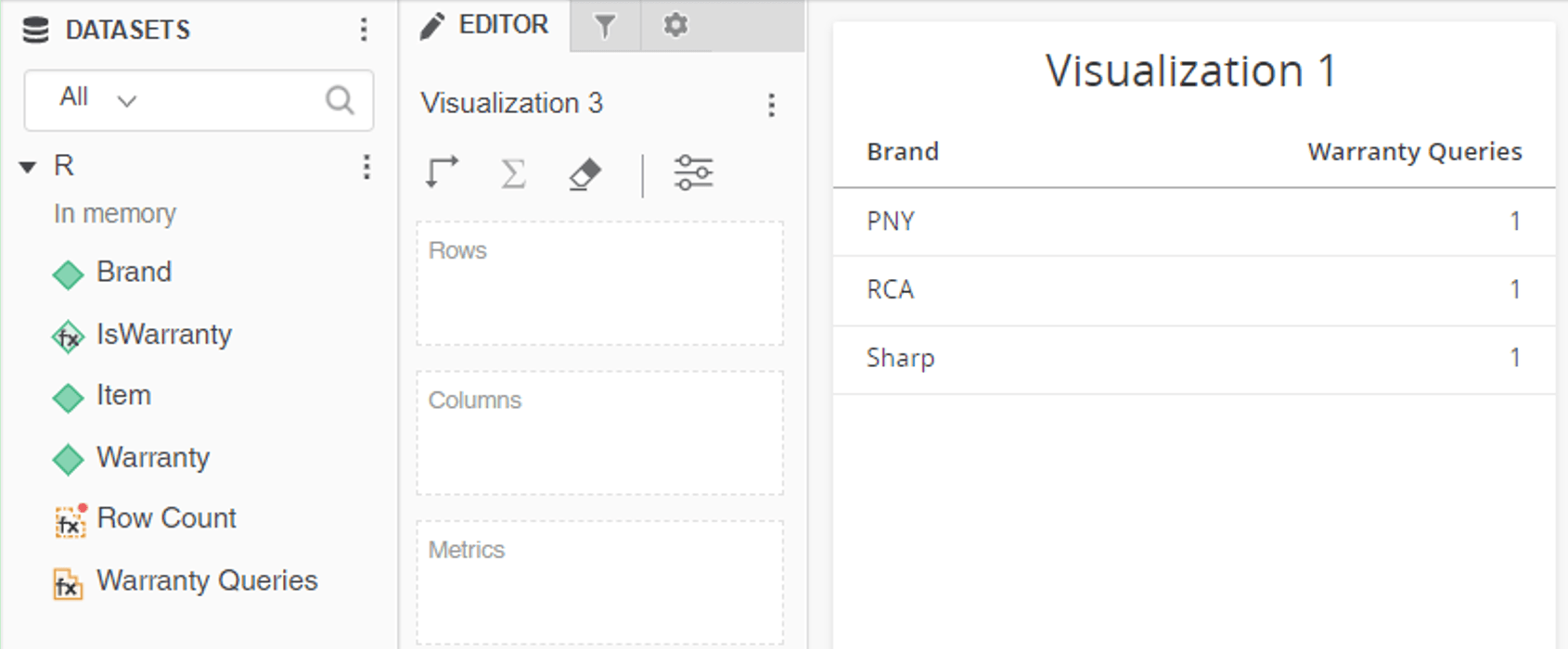The width and height of the screenshot is (1568, 649).
Task: Click the Rows drop zone
Action: 599,284
